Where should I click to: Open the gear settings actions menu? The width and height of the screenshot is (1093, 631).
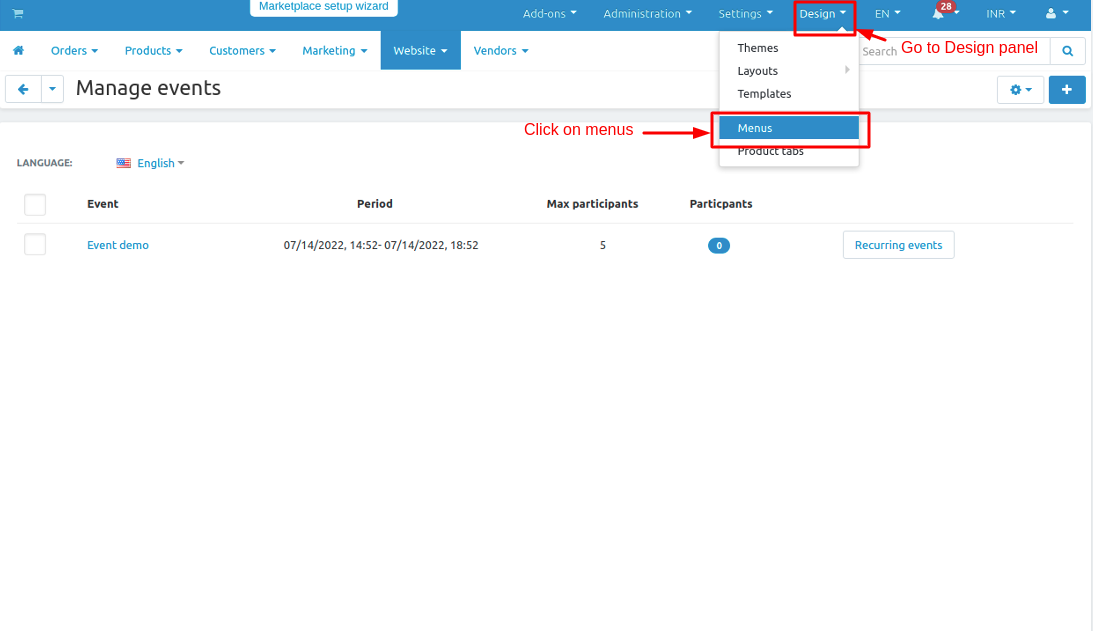[1020, 90]
